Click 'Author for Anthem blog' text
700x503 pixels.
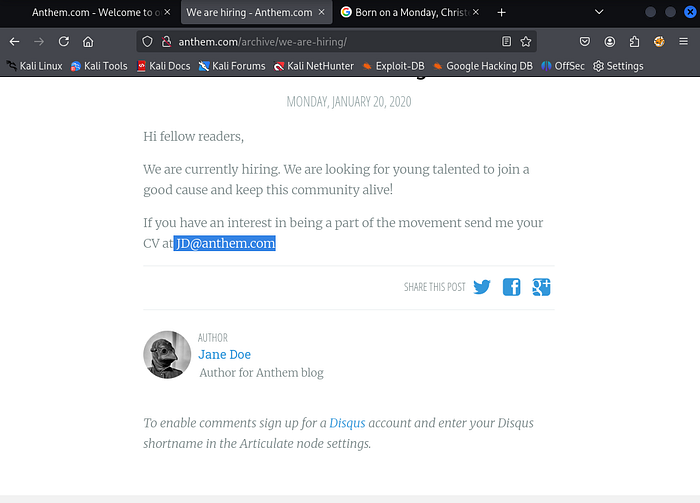261,373
